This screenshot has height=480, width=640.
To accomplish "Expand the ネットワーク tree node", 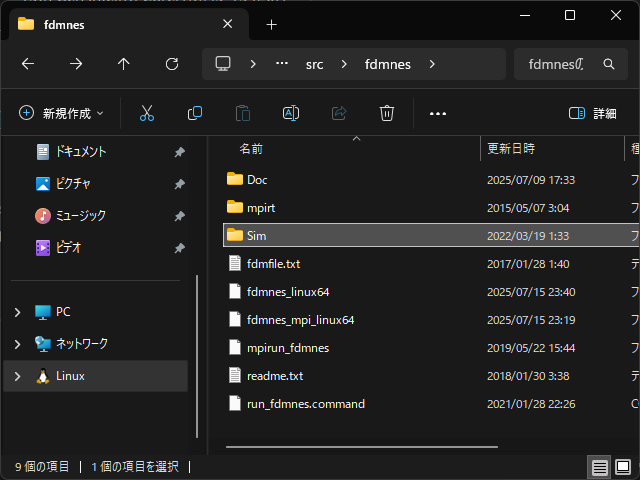I will [17, 344].
